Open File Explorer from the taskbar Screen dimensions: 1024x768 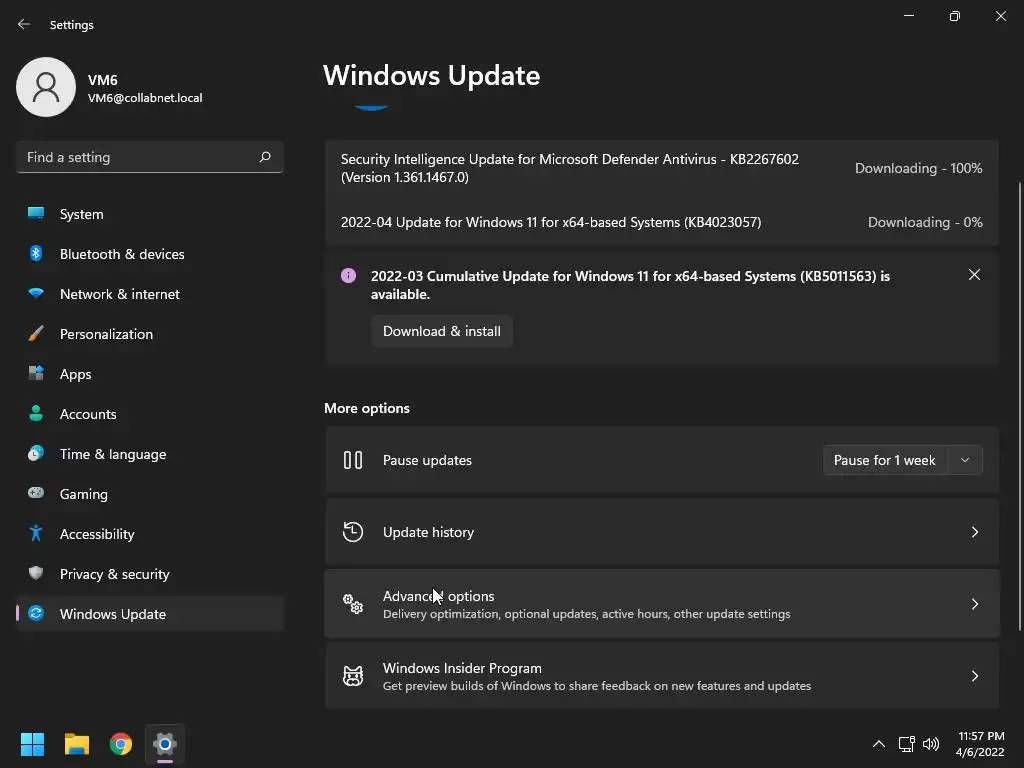pos(76,744)
